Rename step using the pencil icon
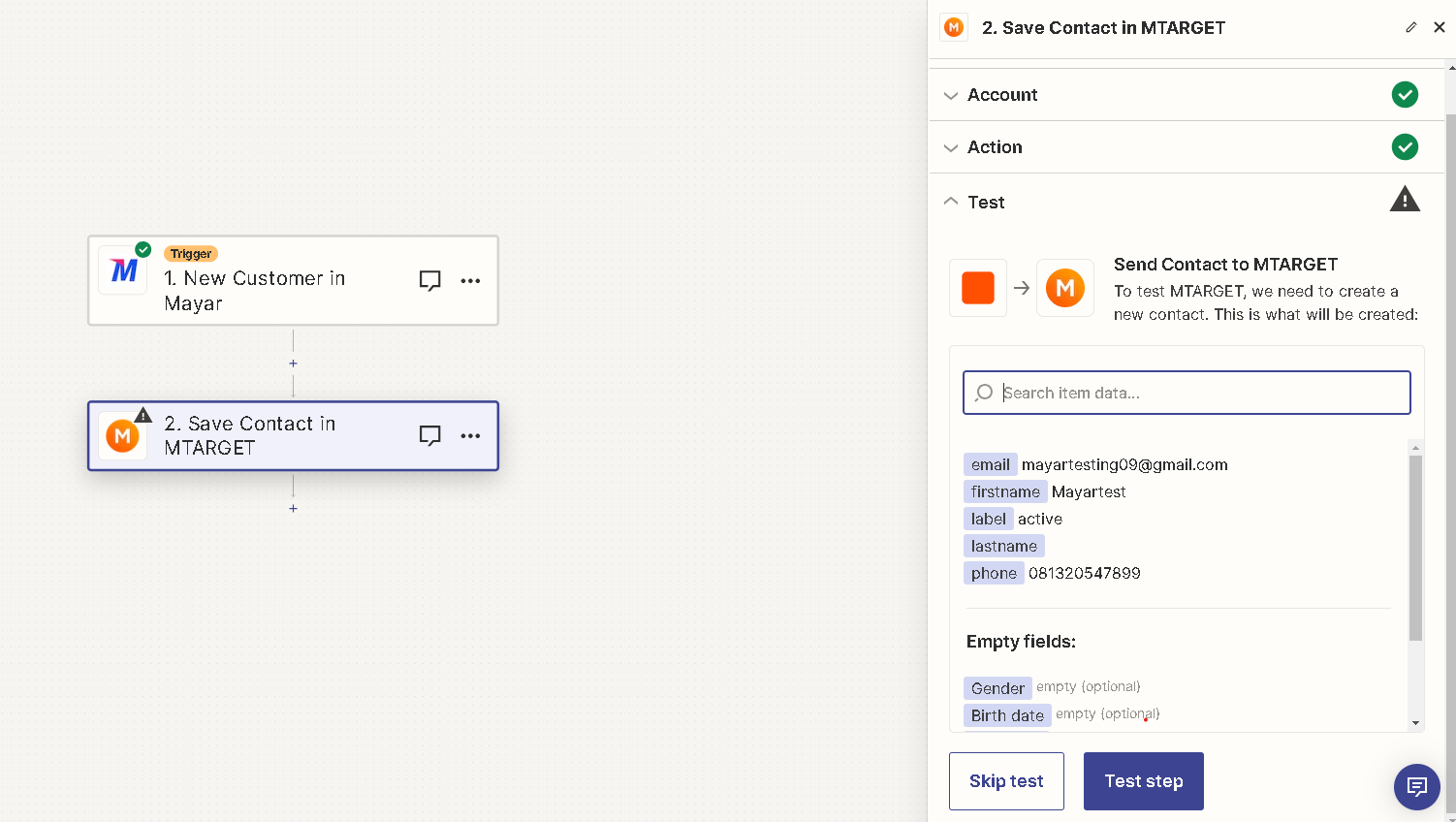Viewport: 1456px width, 822px height. [1410, 27]
